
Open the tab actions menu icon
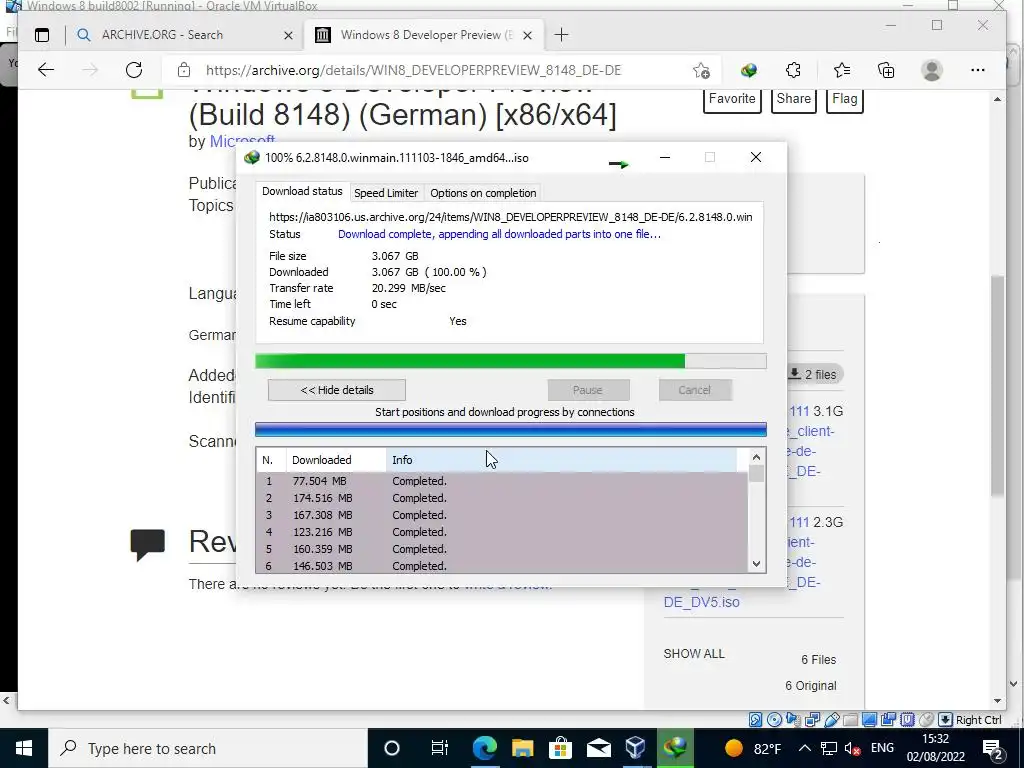tap(42, 35)
